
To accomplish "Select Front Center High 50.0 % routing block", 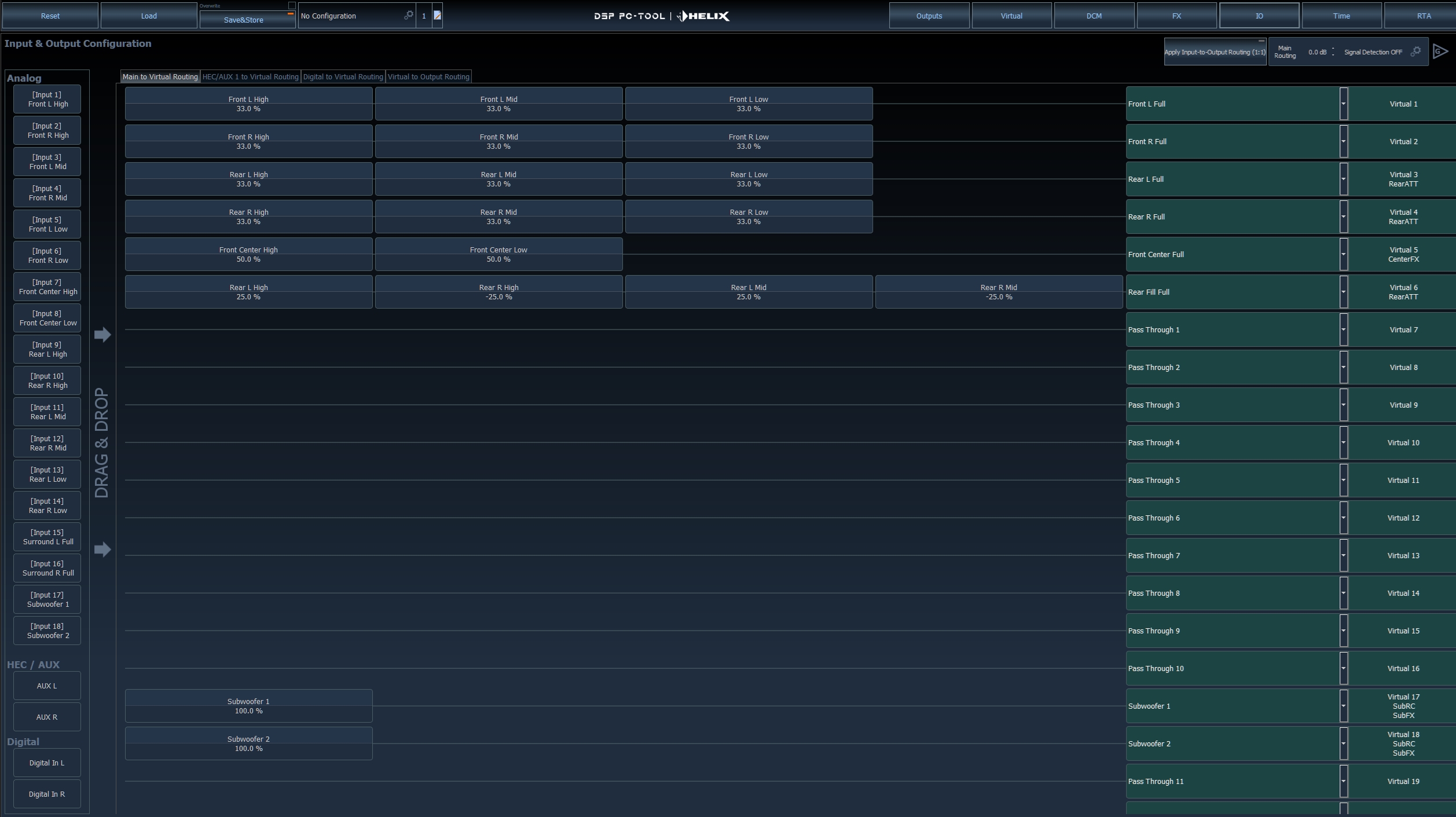I will (248, 254).
